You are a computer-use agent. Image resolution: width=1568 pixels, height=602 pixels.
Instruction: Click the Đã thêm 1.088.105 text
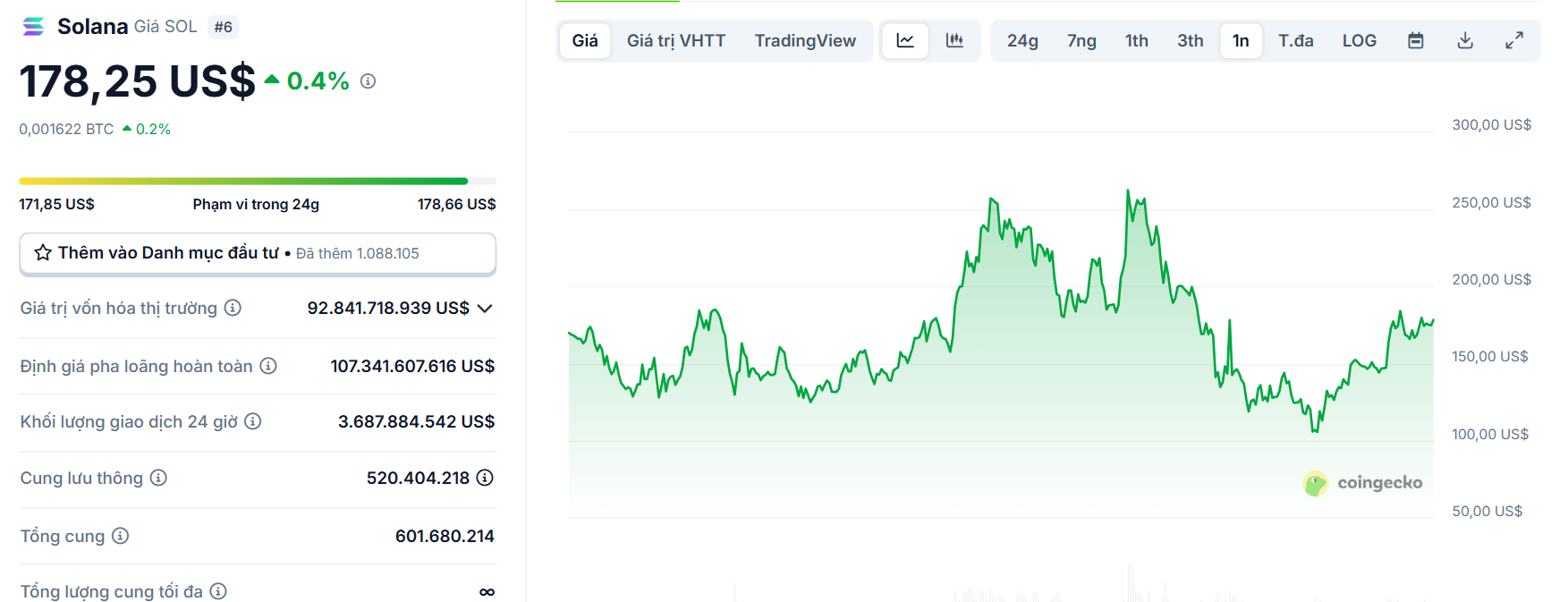click(x=357, y=253)
